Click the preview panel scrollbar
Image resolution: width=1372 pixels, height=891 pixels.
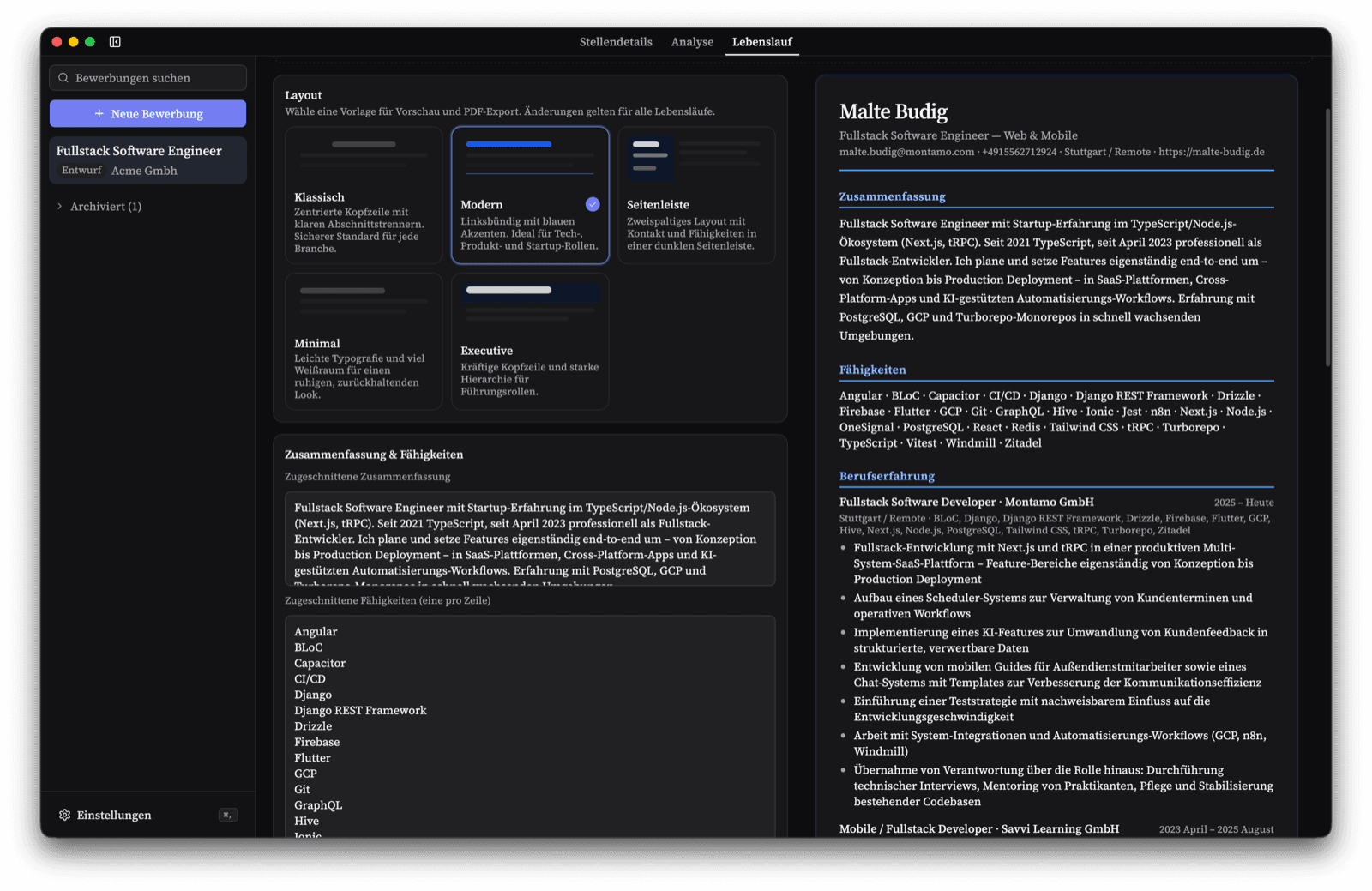[x=1327, y=238]
